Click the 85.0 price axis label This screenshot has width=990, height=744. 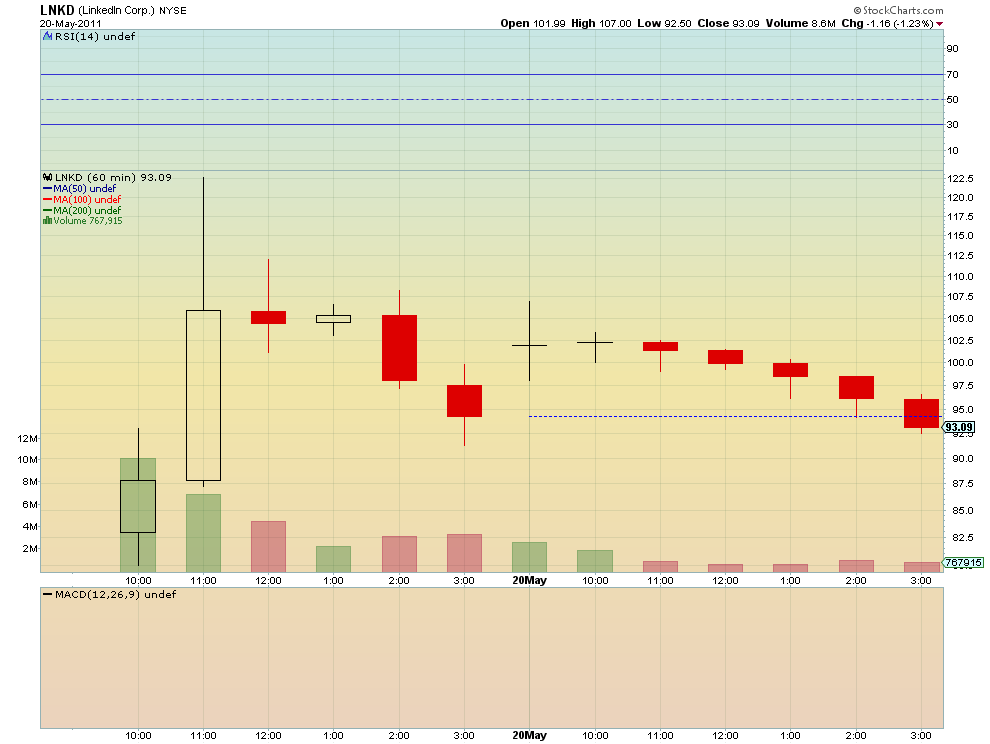tap(963, 510)
